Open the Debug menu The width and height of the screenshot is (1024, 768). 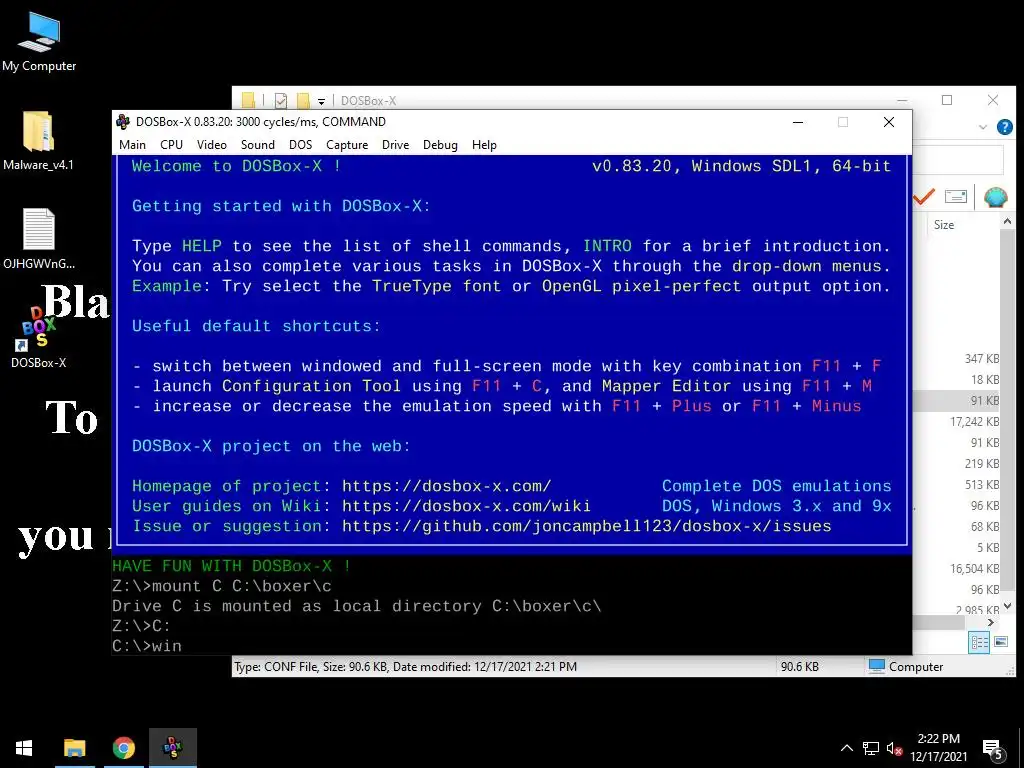pyautogui.click(x=440, y=145)
